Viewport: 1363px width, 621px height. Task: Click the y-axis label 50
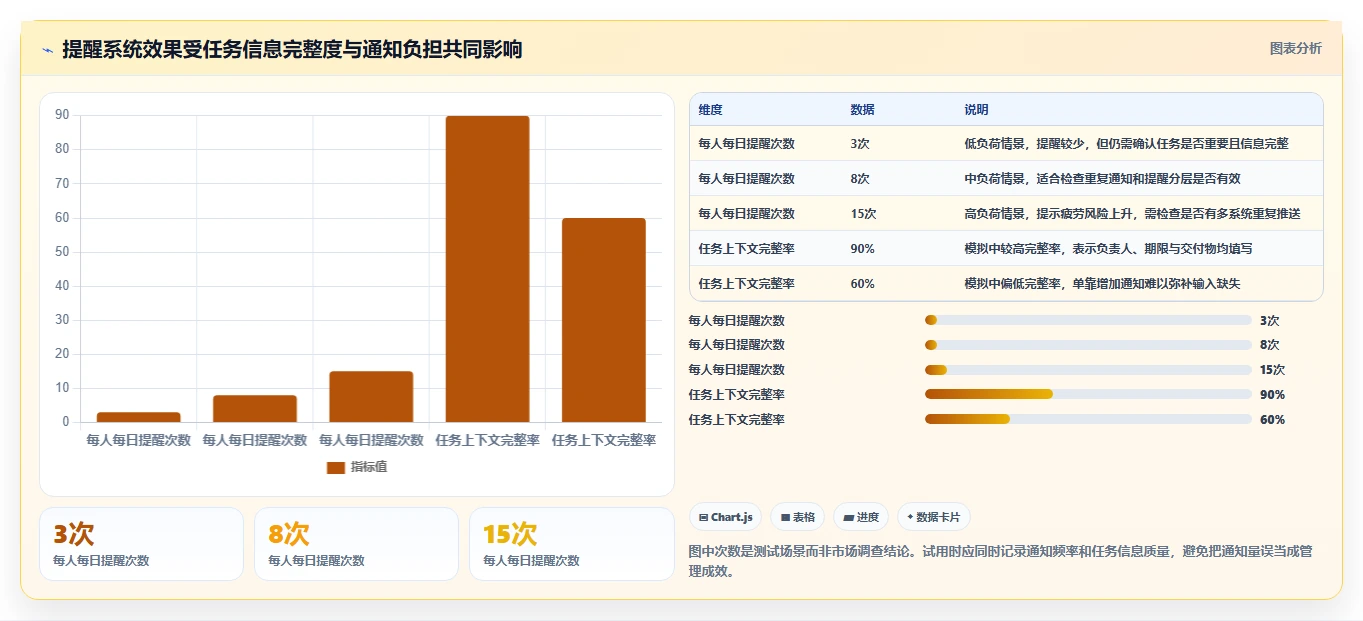(62, 252)
